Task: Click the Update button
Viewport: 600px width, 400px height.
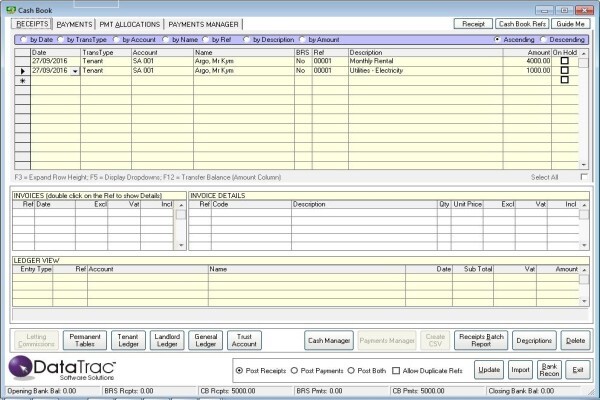Action: (x=489, y=370)
